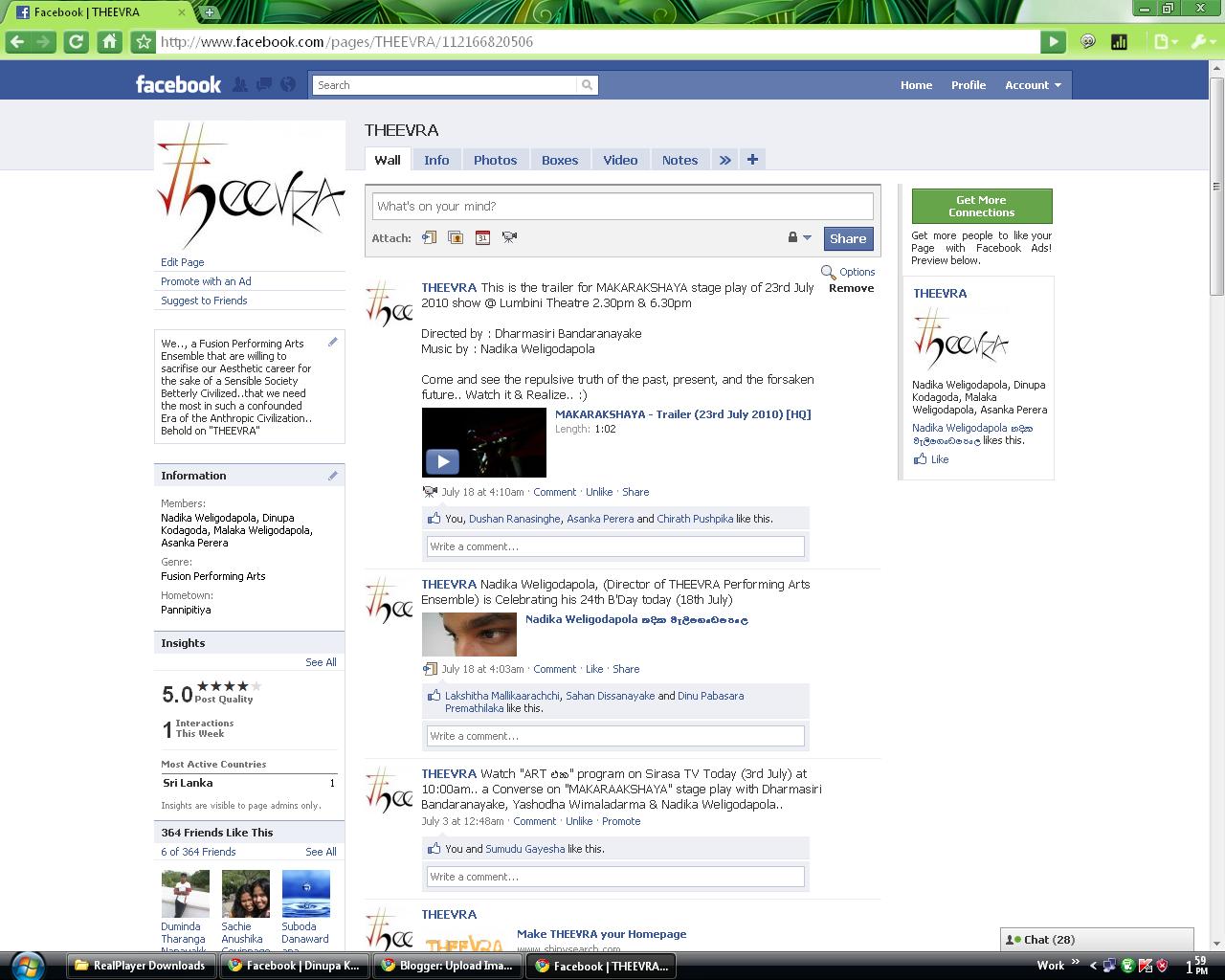Click the browser back arrow
Viewport: 1225px width, 980px height.
pos(16,41)
